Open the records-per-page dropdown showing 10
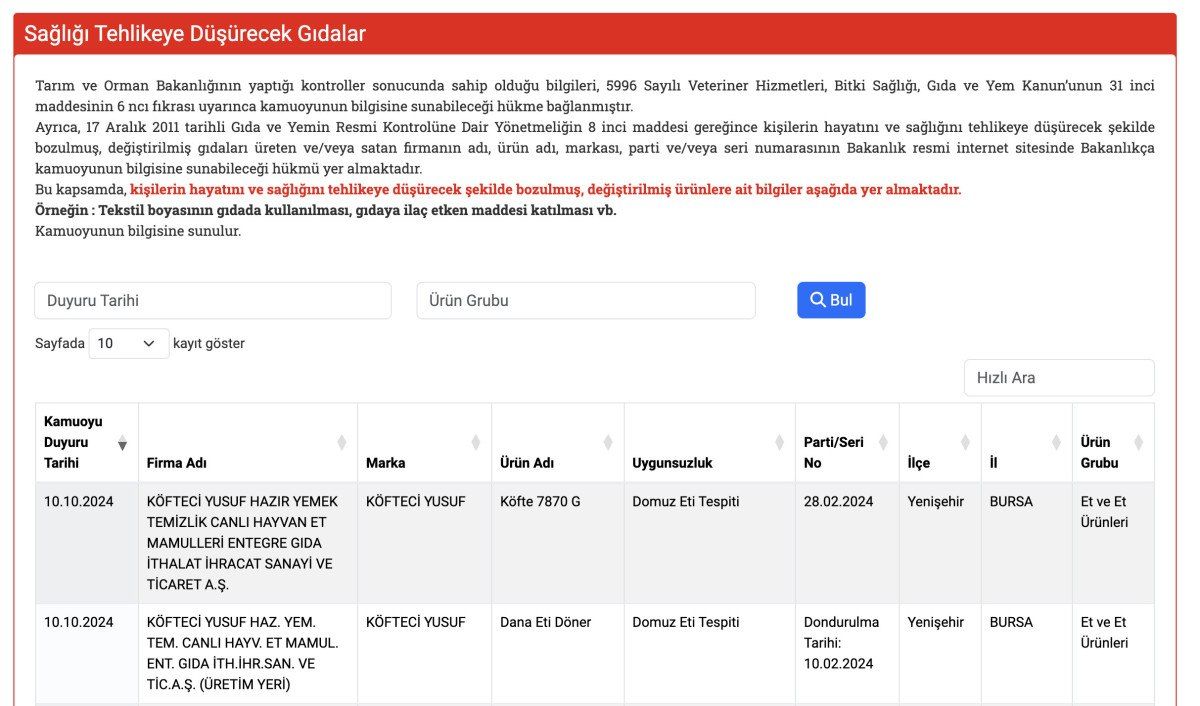The height and width of the screenshot is (706, 1200). click(129, 343)
